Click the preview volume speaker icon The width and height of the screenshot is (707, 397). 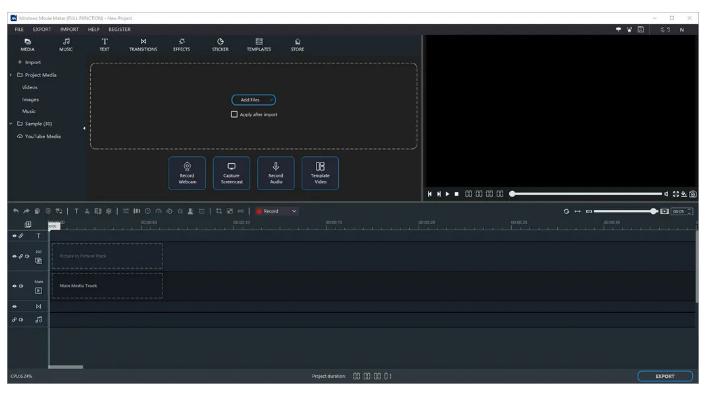[x=666, y=194]
